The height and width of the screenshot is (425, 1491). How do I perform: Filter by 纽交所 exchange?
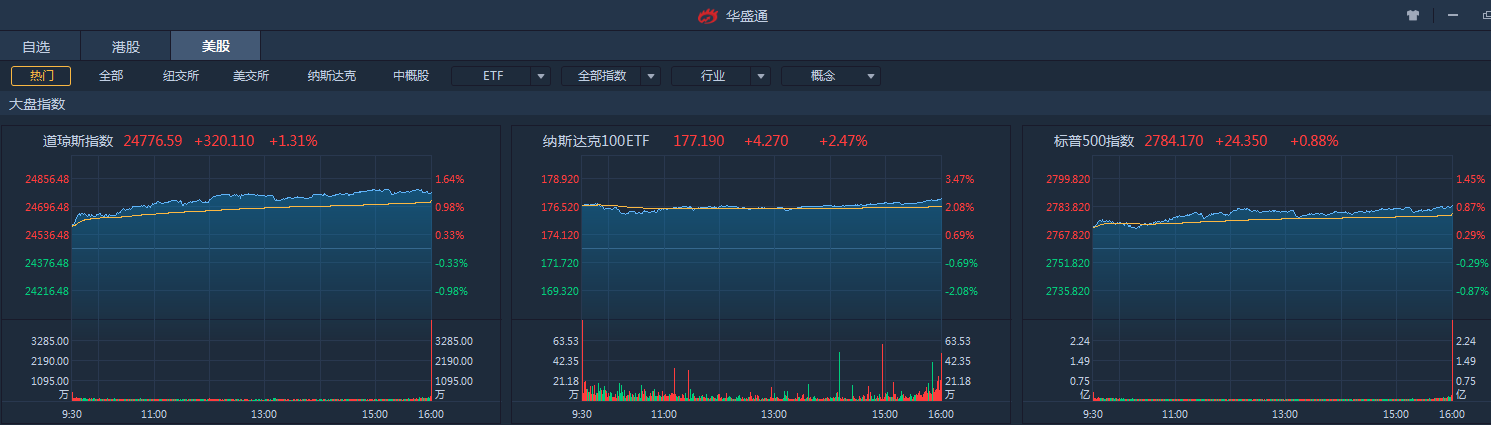[181, 76]
